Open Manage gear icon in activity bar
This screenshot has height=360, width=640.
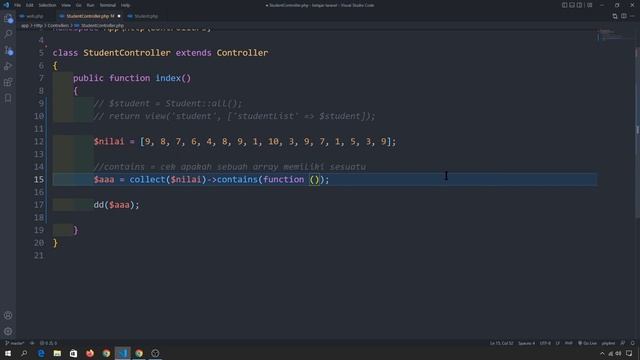tap(8, 331)
